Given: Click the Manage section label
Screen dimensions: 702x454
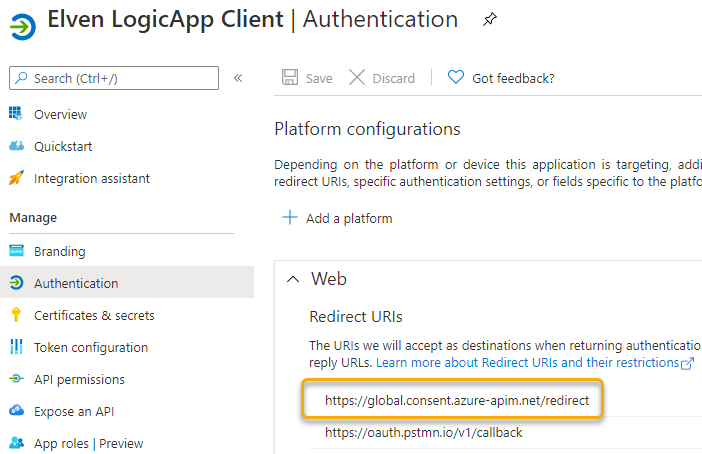Looking at the screenshot, I should click(x=33, y=218).
